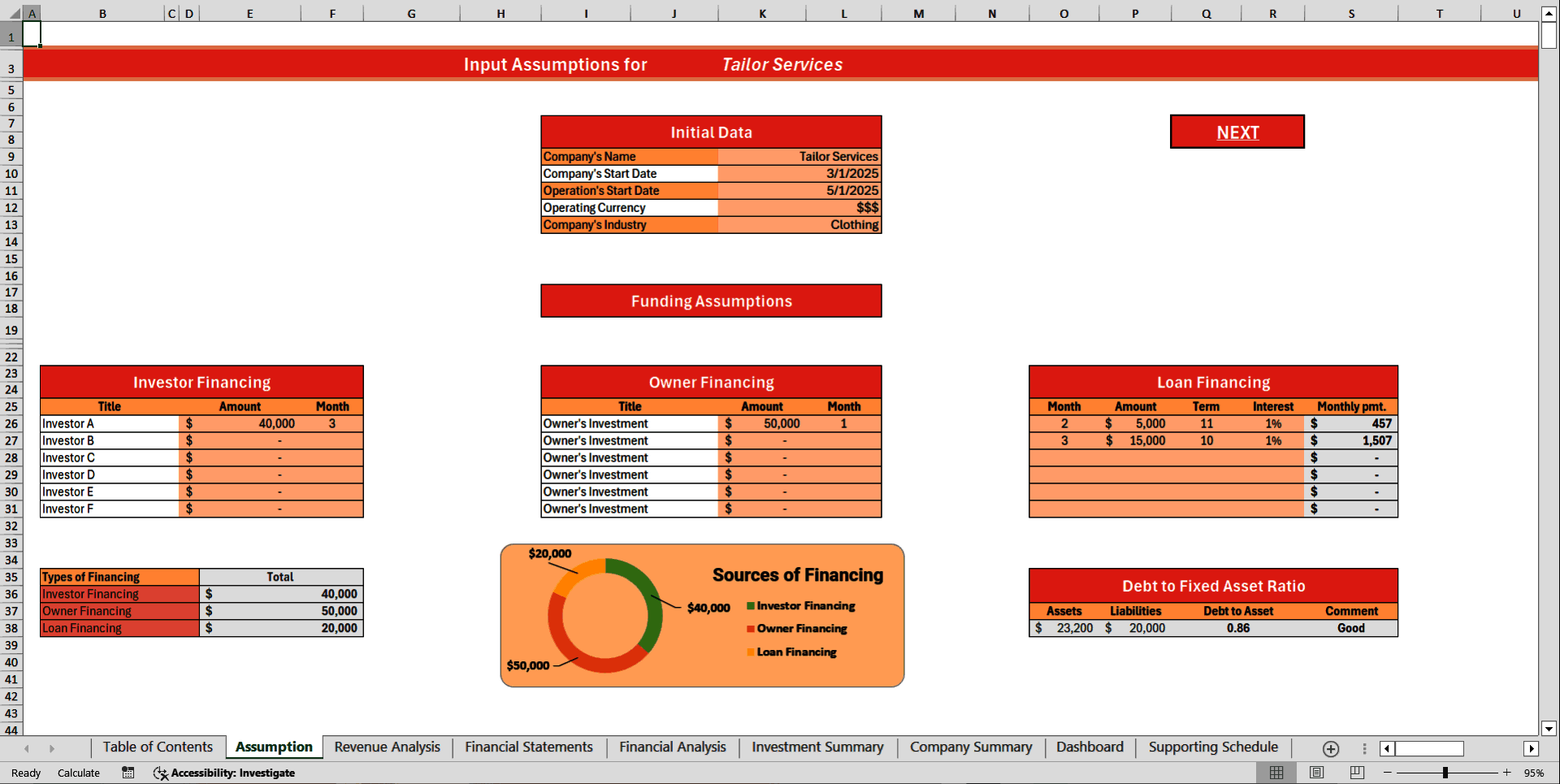Start macro recording from status bar
Screen dimensions: 1560x784
(x=128, y=773)
